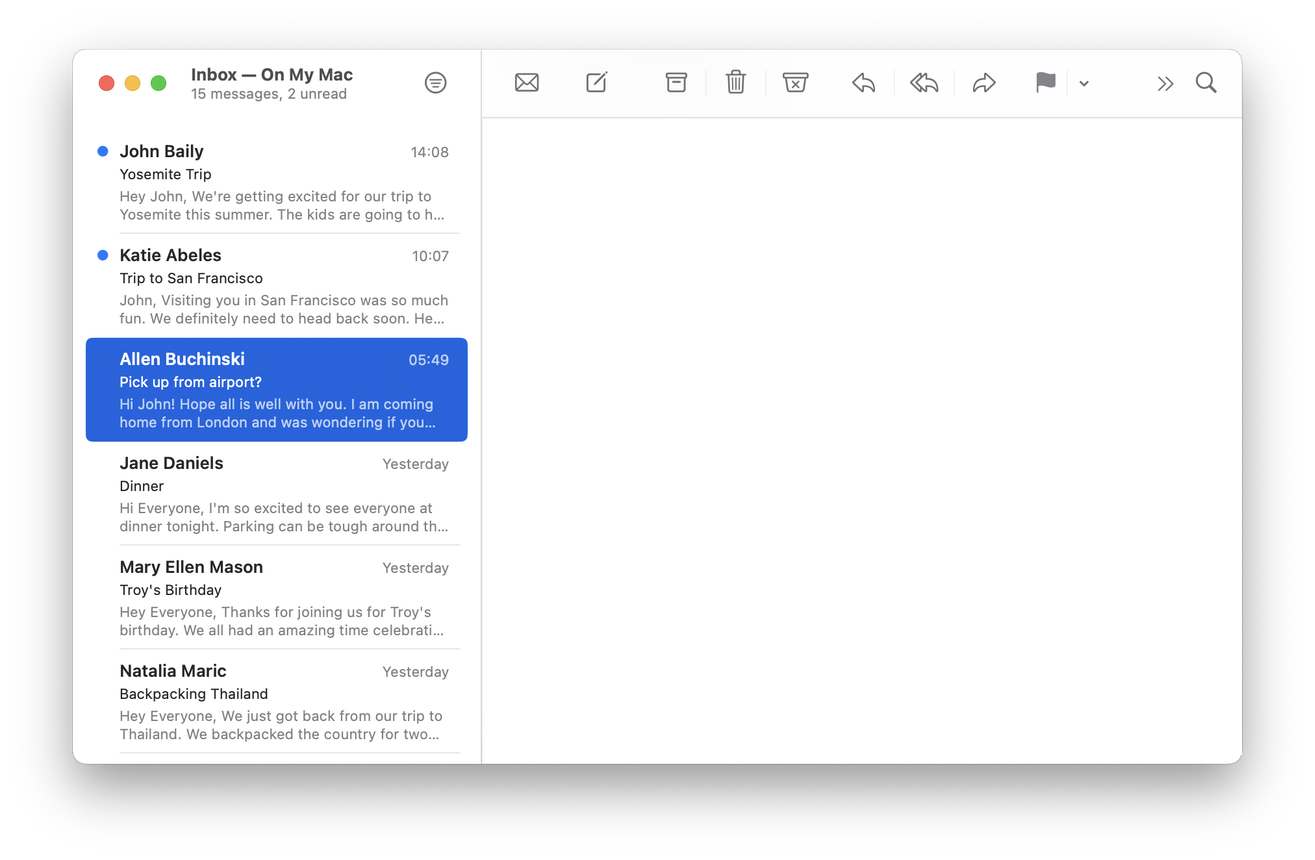This screenshot has height=860, width=1315.
Task: Click the unread blue dot beside John Baily
Action: click(x=102, y=152)
